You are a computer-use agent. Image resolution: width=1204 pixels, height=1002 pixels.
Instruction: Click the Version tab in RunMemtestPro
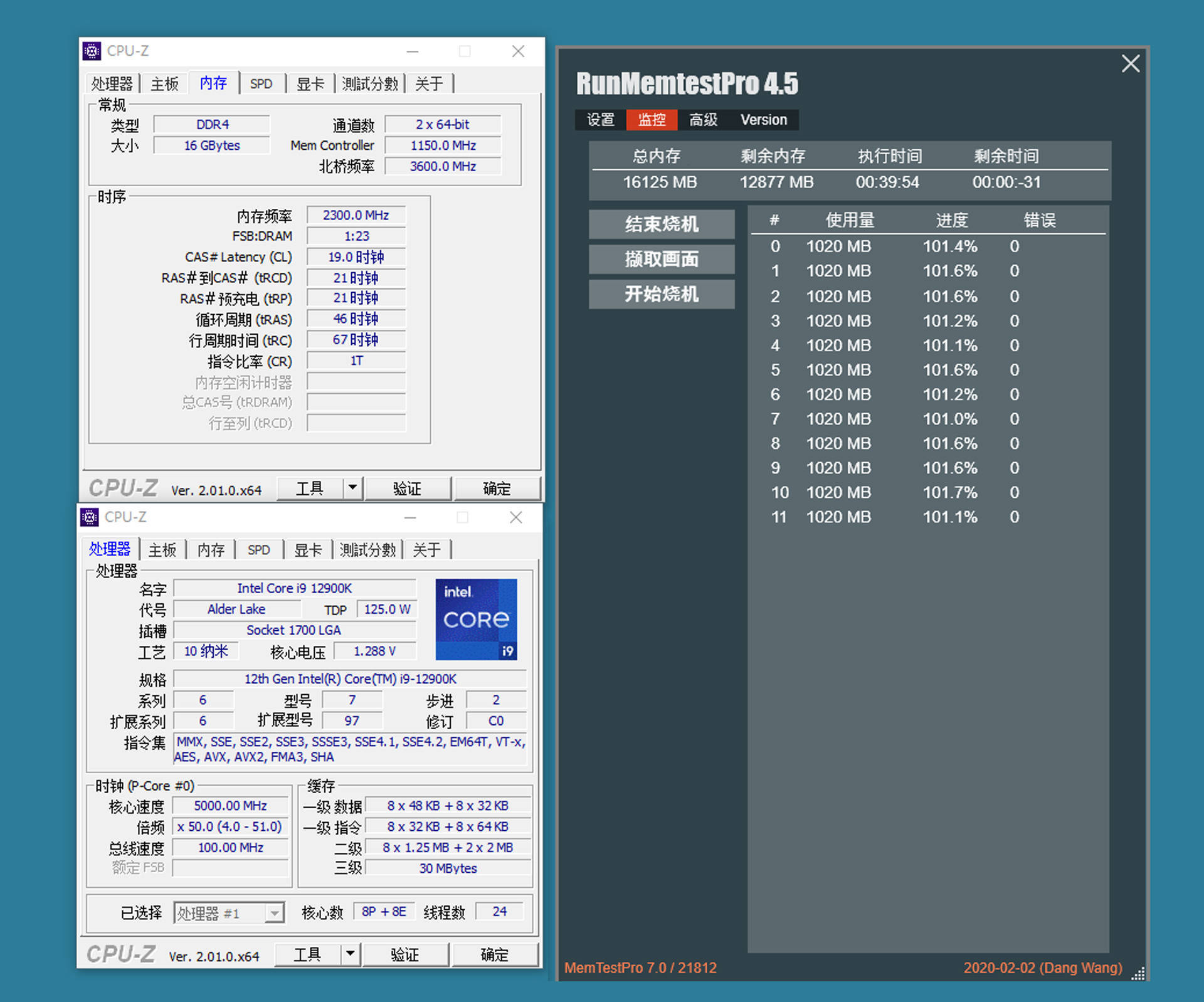pyautogui.click(x=763, y=119)
